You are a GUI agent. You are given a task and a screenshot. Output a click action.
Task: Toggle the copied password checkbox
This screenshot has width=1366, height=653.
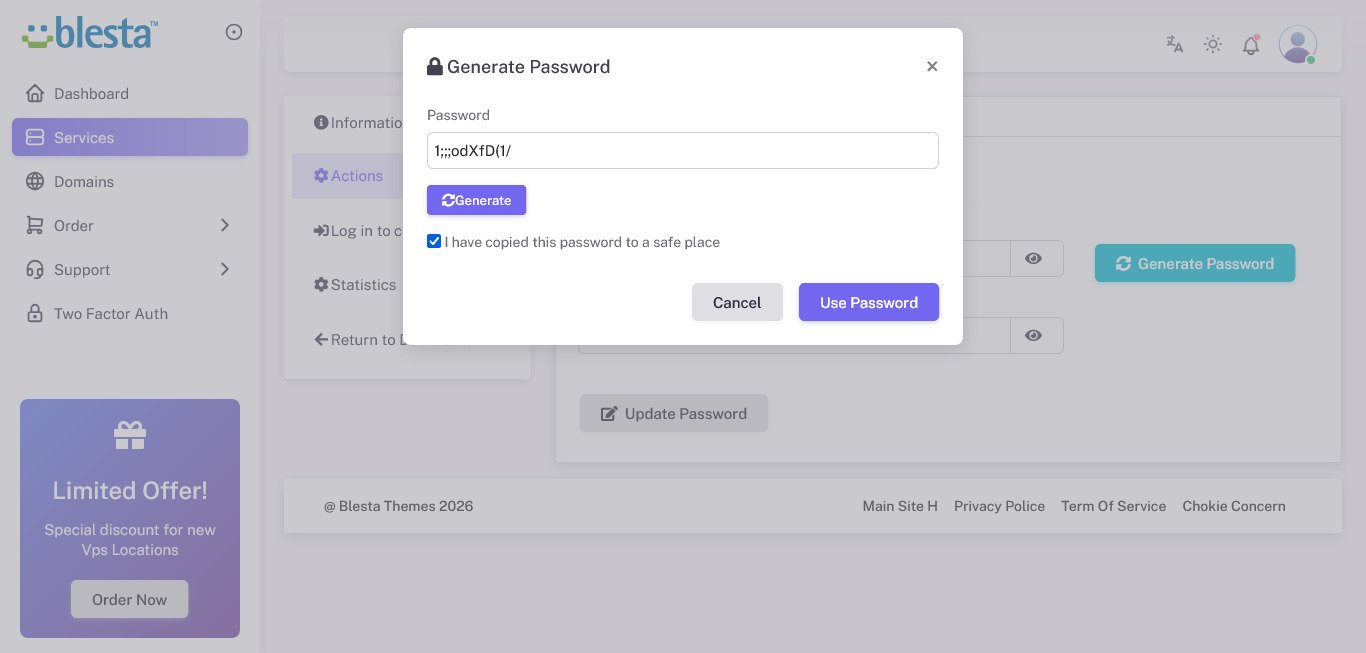click(434, 241)
